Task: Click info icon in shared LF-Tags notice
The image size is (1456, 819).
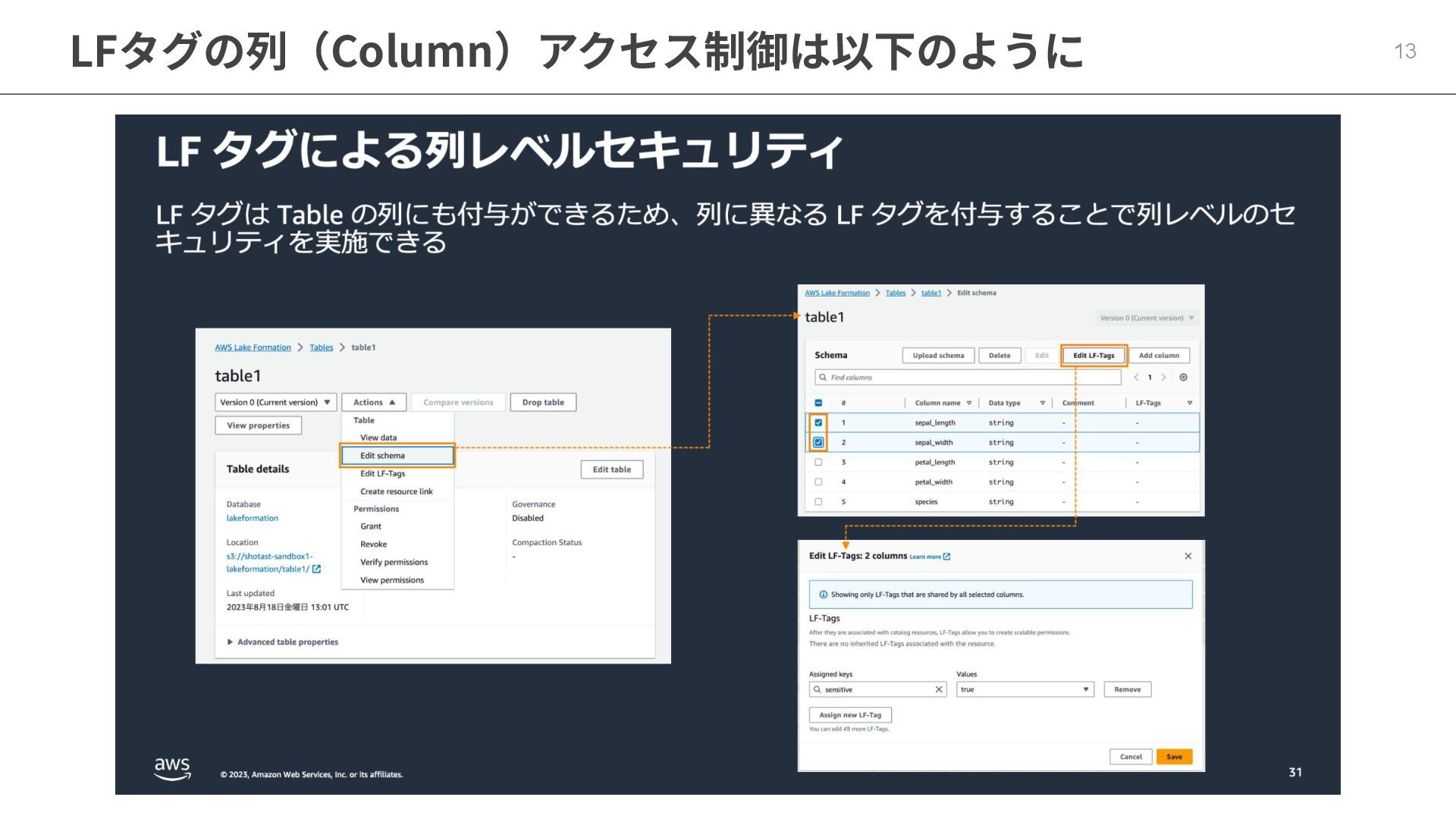Action: 823,595
